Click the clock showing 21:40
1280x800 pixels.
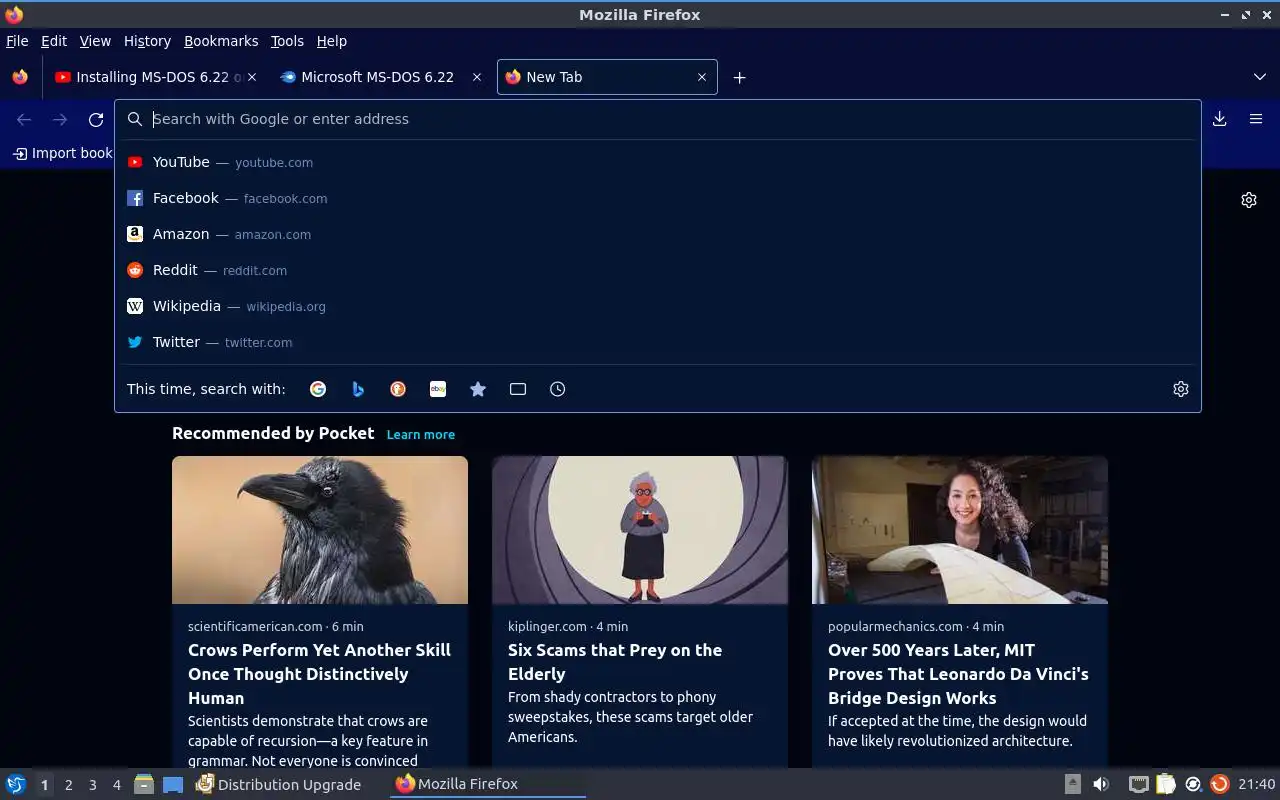[1257, 785]
